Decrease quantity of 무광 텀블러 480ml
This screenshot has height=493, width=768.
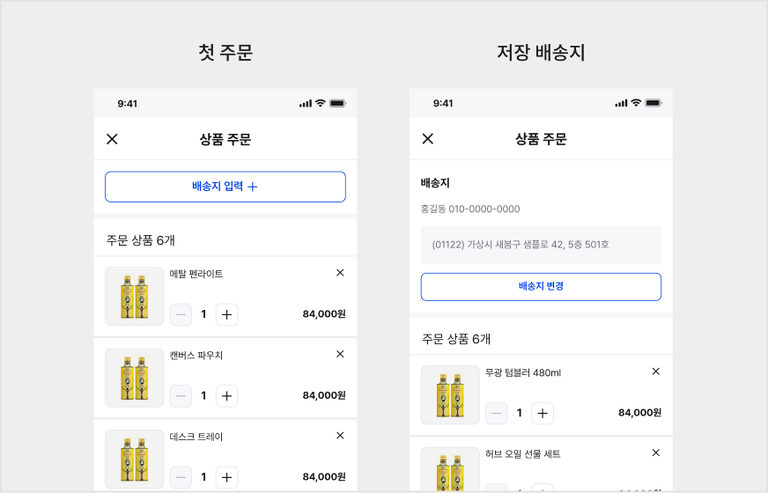(496, 413)
